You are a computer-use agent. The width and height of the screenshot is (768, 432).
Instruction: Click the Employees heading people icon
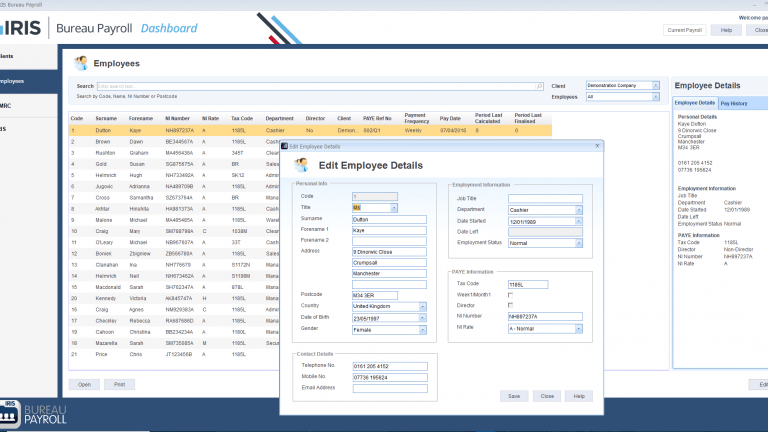click(x=81, y=63)
